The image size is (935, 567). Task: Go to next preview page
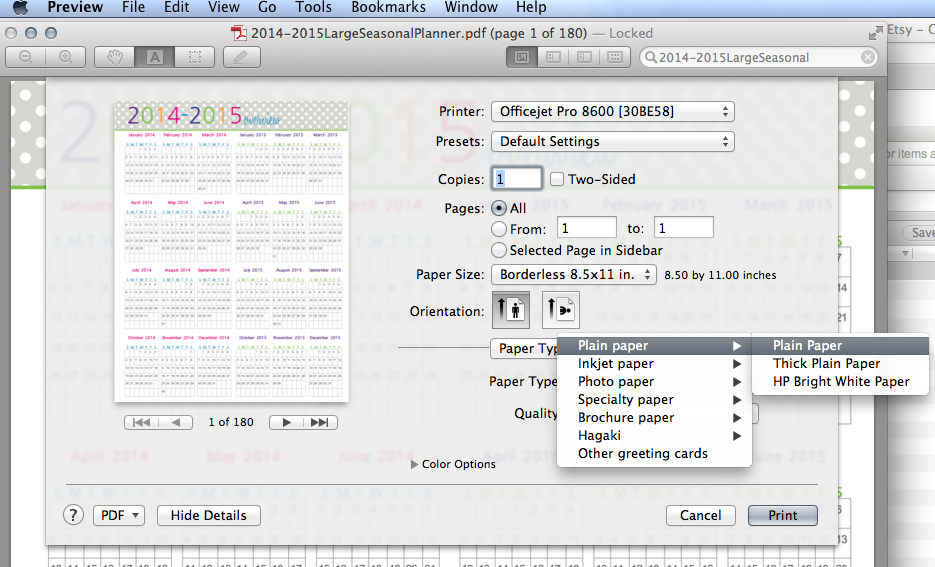tap(286, 422)
